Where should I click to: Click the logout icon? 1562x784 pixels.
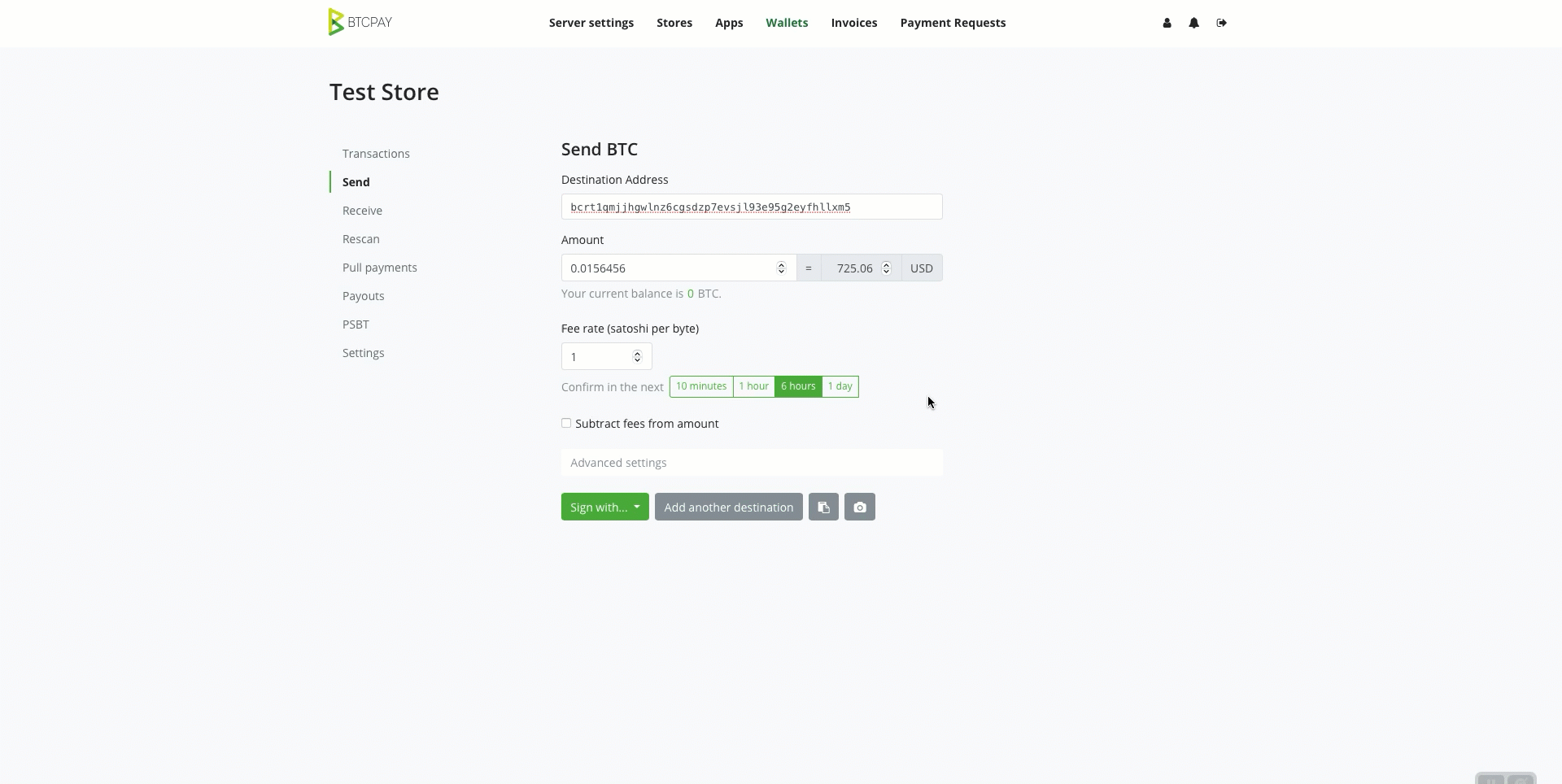tap(1221, 23)
